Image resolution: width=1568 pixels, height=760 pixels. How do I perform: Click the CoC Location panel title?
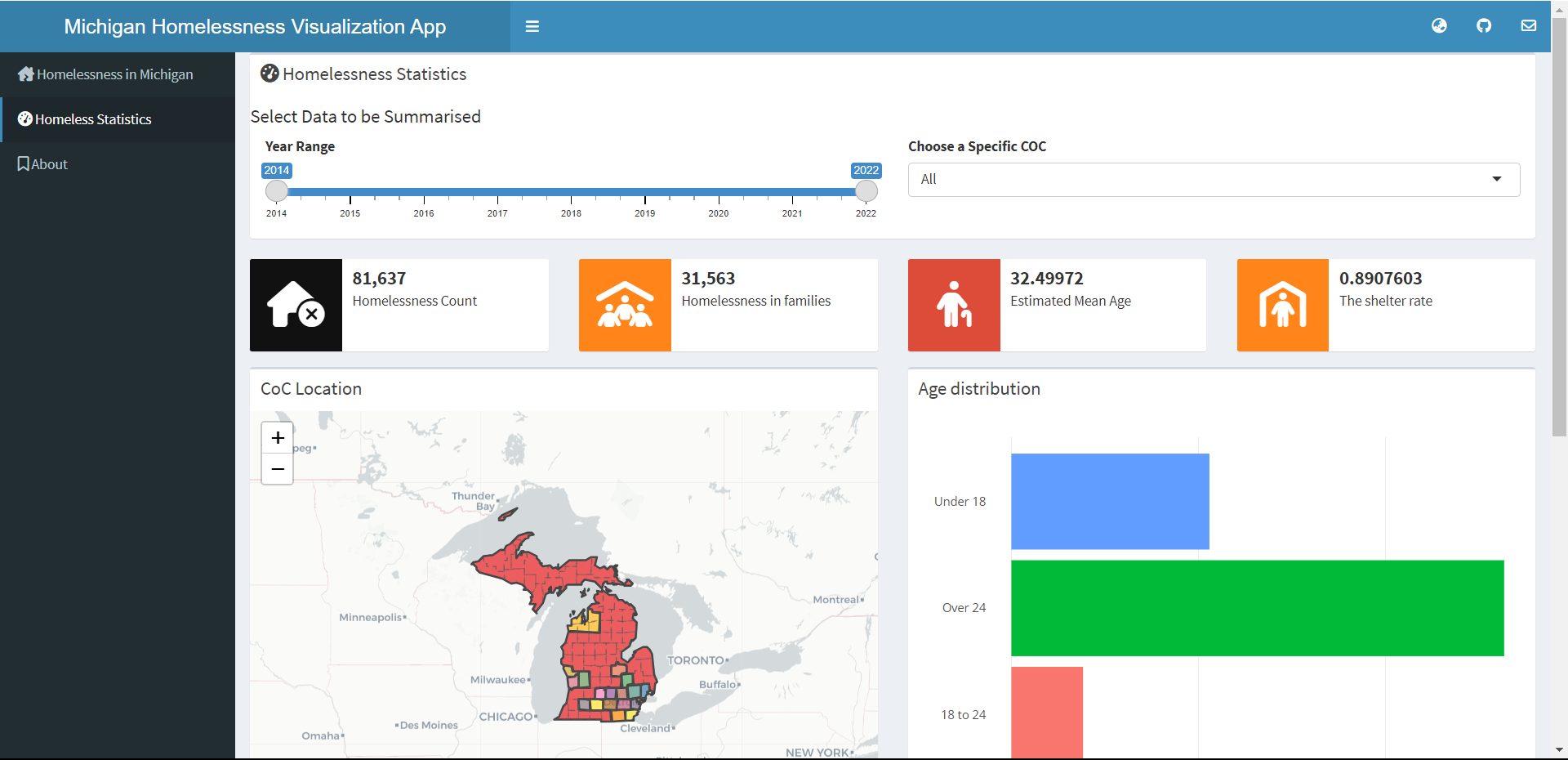tap(311, 389)
